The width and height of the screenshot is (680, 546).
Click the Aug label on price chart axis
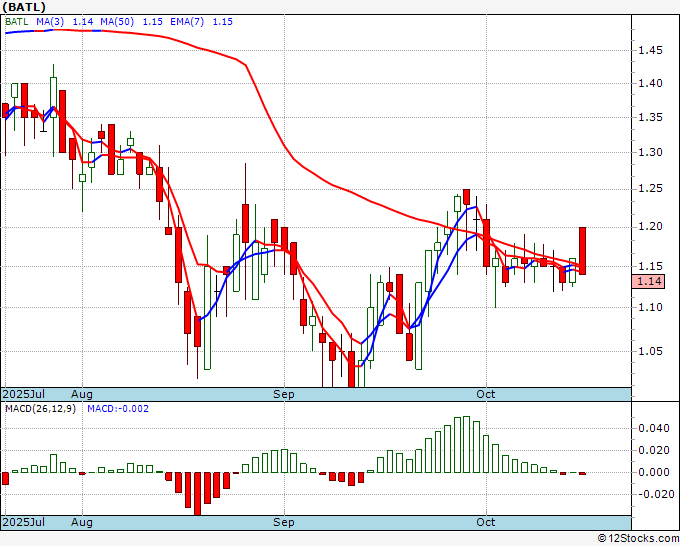point(82,394)
